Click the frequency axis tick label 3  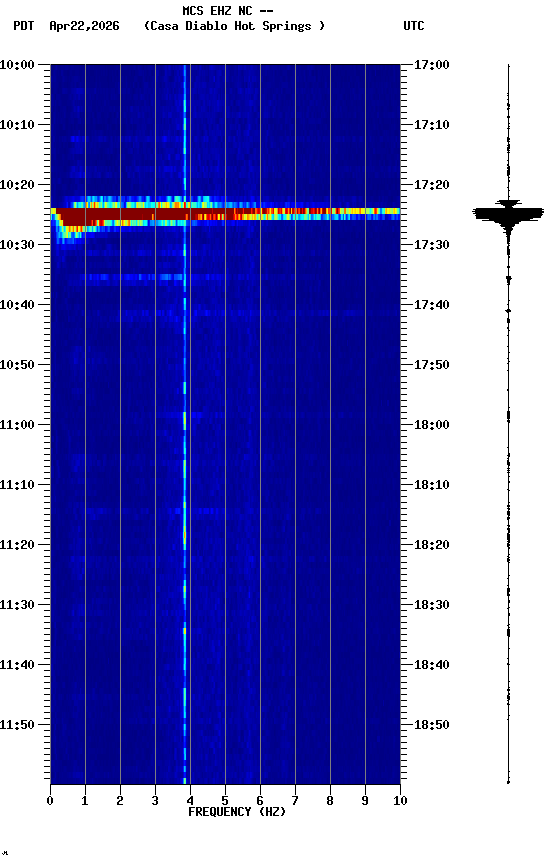(155, 801)
